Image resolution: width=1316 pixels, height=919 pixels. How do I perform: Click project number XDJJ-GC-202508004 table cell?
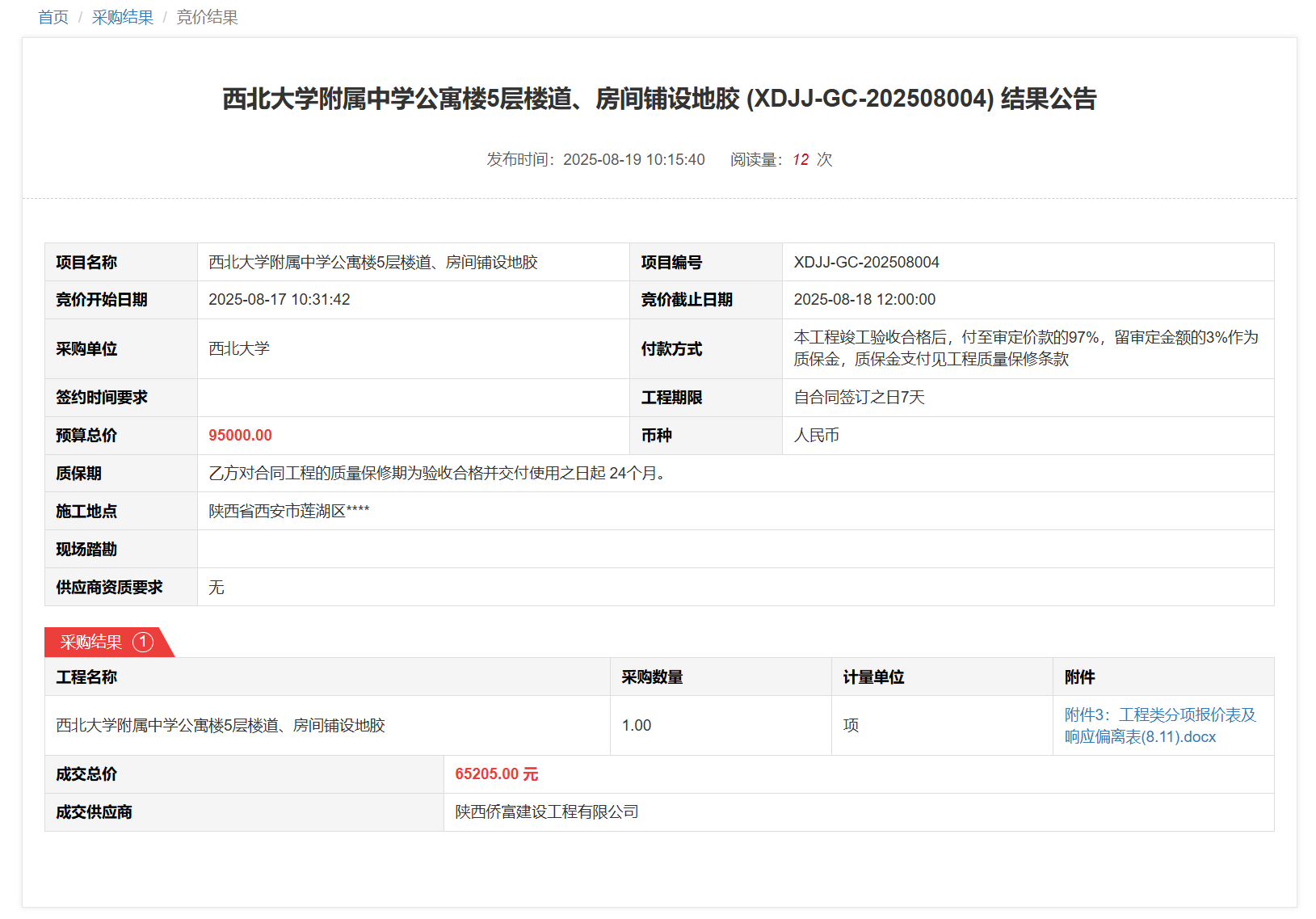click(866, 263)
